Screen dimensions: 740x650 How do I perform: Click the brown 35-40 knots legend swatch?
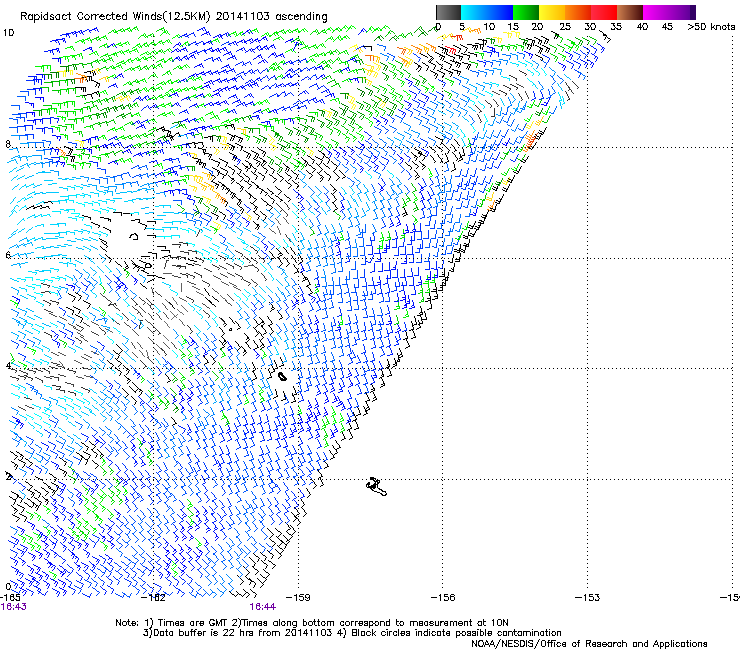click(630, 12)
